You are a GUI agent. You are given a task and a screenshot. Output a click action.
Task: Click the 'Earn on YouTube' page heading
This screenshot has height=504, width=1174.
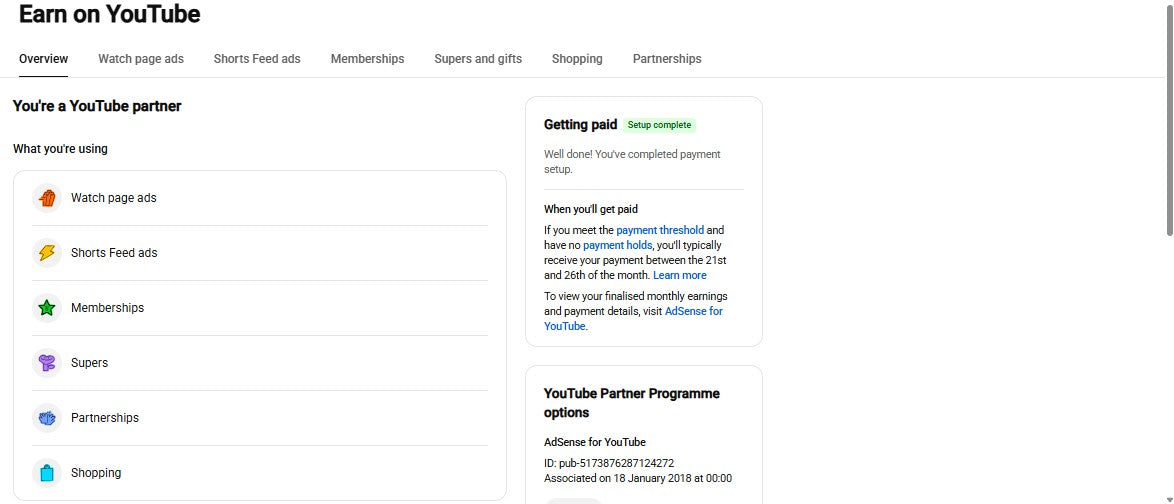[109, 14]
